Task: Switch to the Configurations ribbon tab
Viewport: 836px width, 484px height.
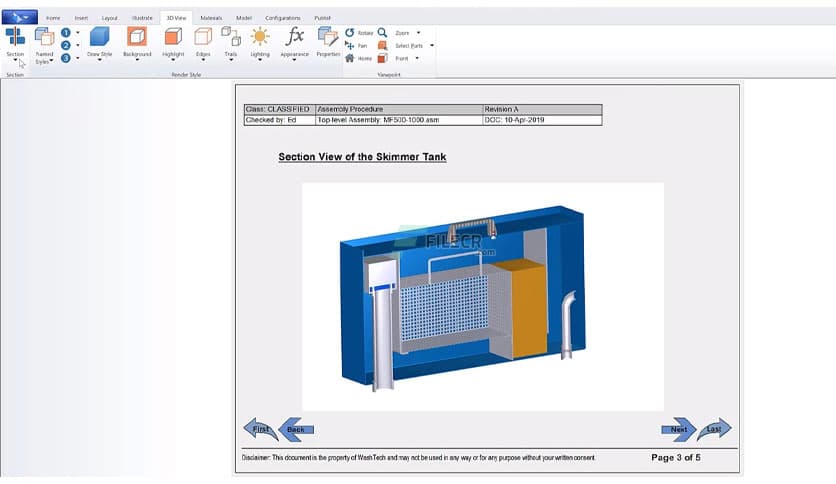Action: (x=283, y=18)
